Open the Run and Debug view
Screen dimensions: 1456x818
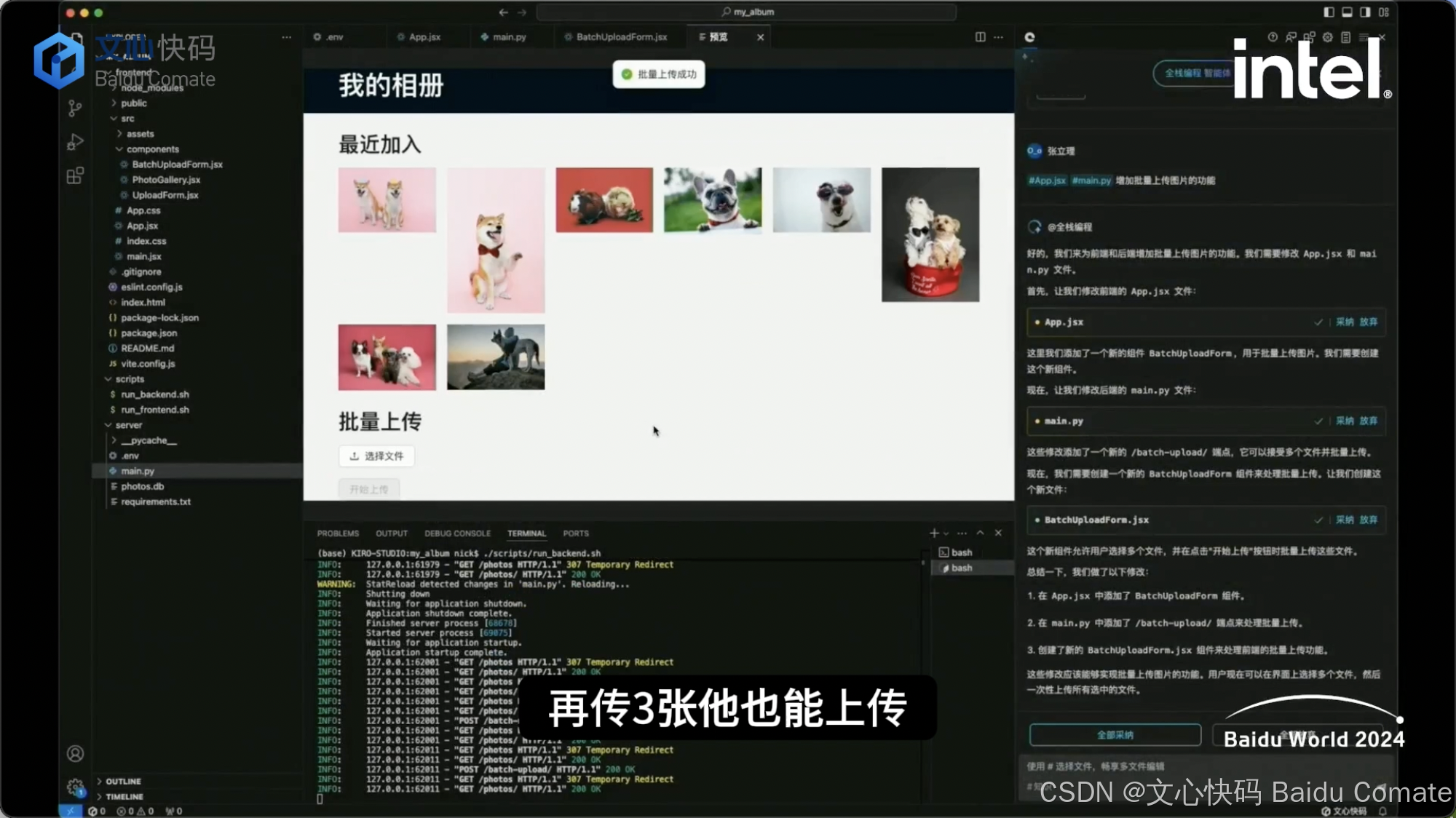click(75, 142)
